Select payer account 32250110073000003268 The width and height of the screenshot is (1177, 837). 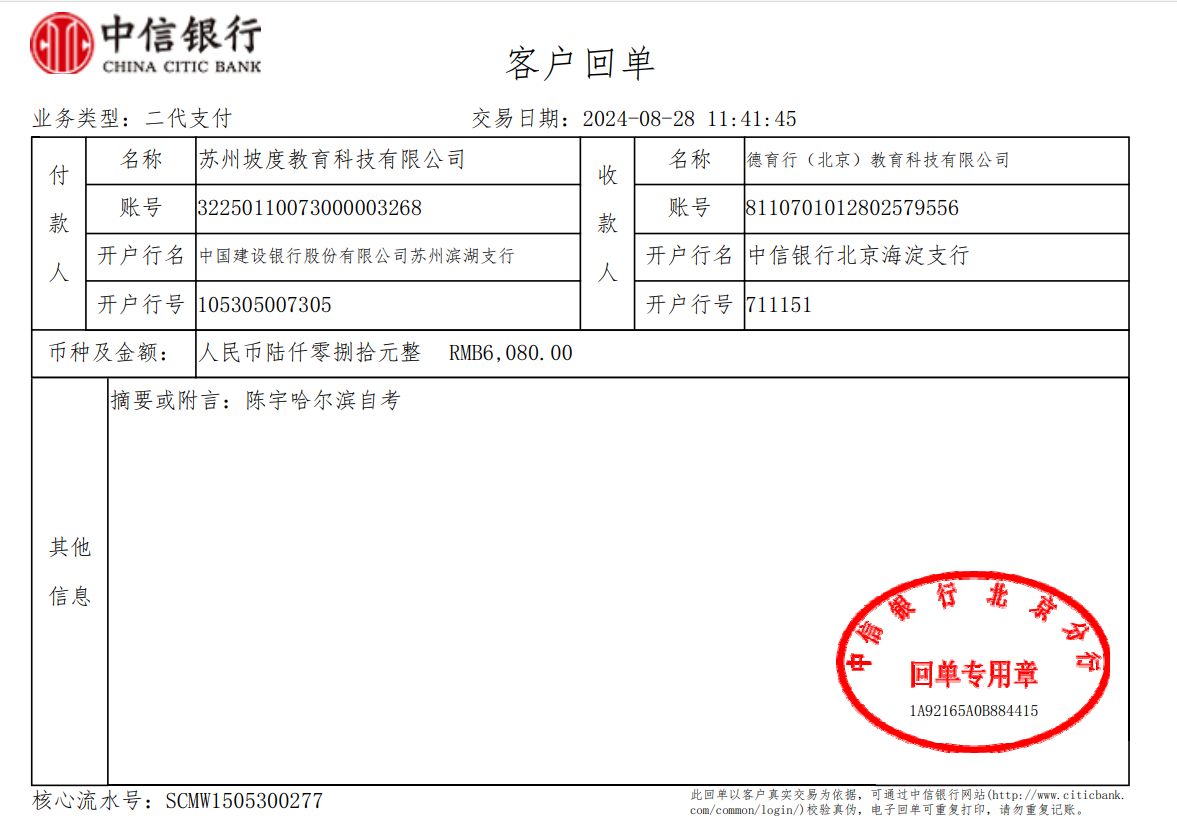[x=310, y=208]
